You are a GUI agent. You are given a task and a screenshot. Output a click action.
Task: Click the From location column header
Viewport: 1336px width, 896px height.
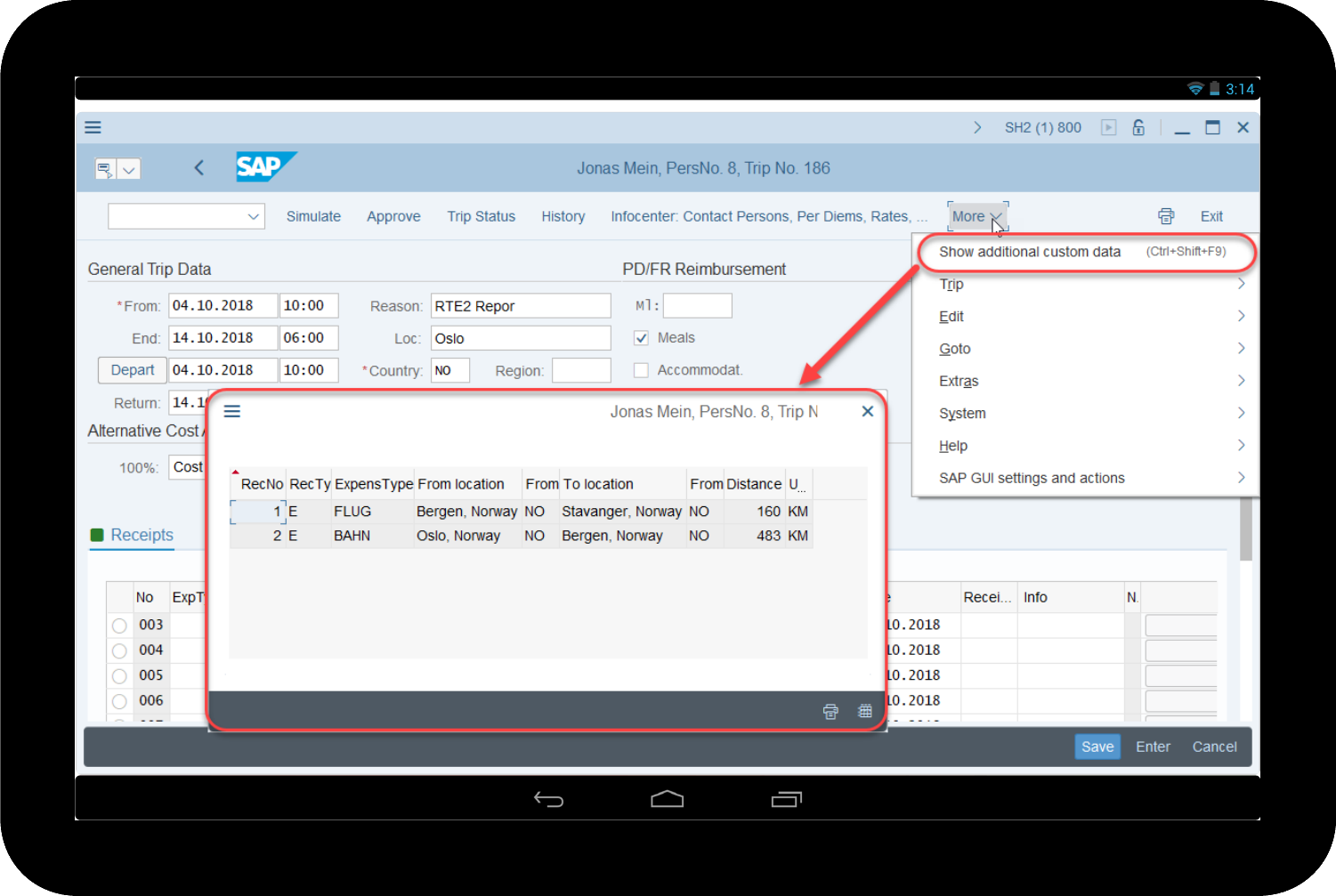click(x=467, y=484)
